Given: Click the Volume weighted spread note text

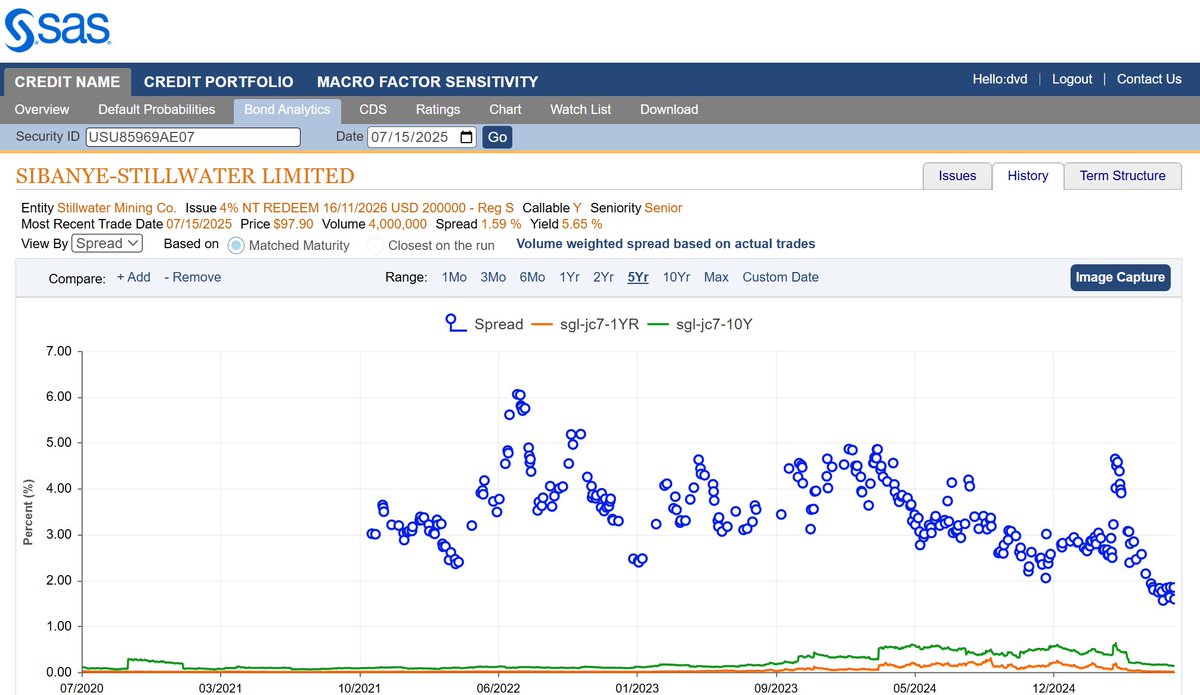Looking at the screenshot, I should click(x=666, y=244).
